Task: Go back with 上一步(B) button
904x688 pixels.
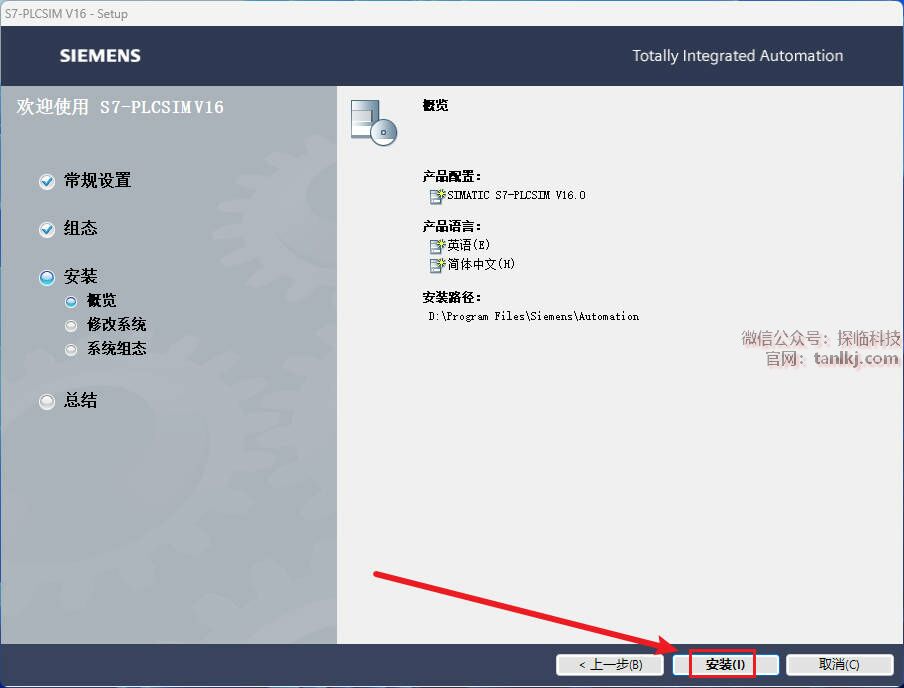Action: pyautogui.click(x=611, y=664)
